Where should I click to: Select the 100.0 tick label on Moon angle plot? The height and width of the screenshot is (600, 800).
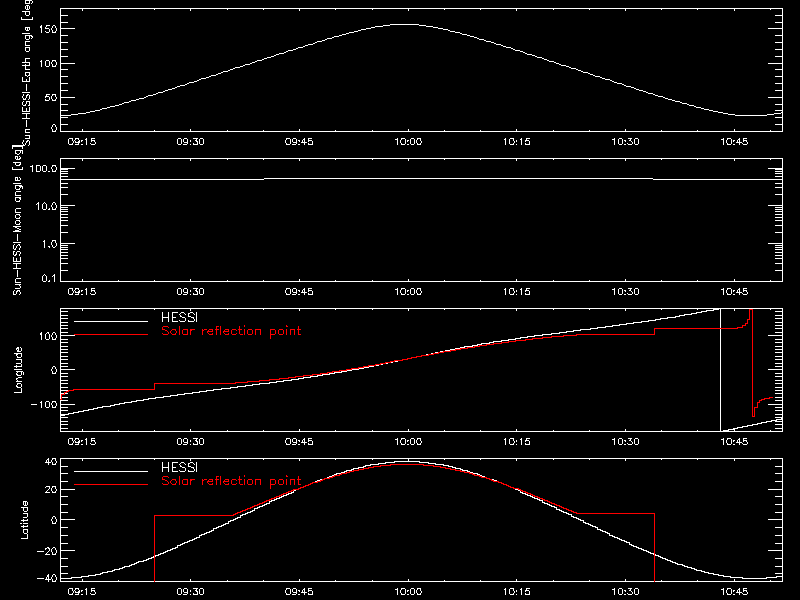pos(44,169)
